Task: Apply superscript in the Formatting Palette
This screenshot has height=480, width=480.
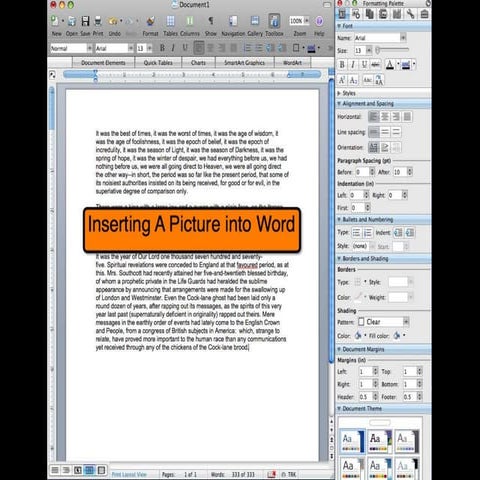Action: (x=342, y=80)
